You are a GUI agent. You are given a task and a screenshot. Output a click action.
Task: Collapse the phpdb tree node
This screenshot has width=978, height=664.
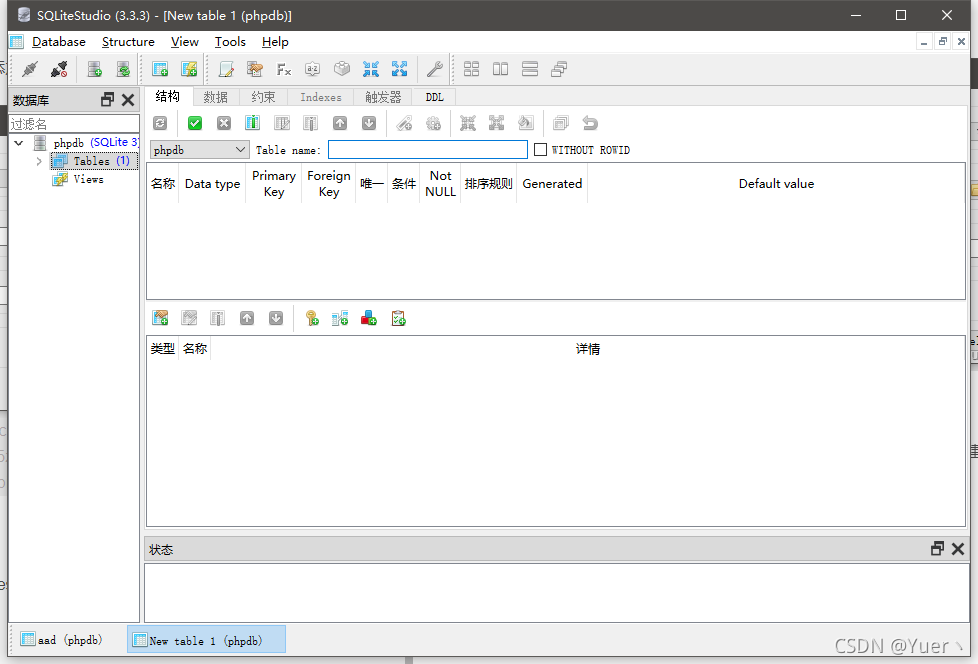click(18, 142)
